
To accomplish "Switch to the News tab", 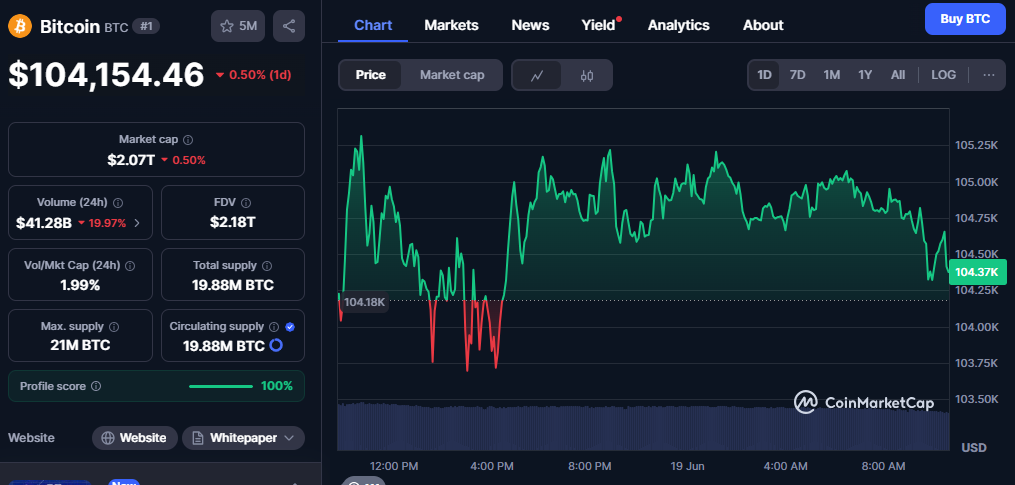I will [530, 25].
